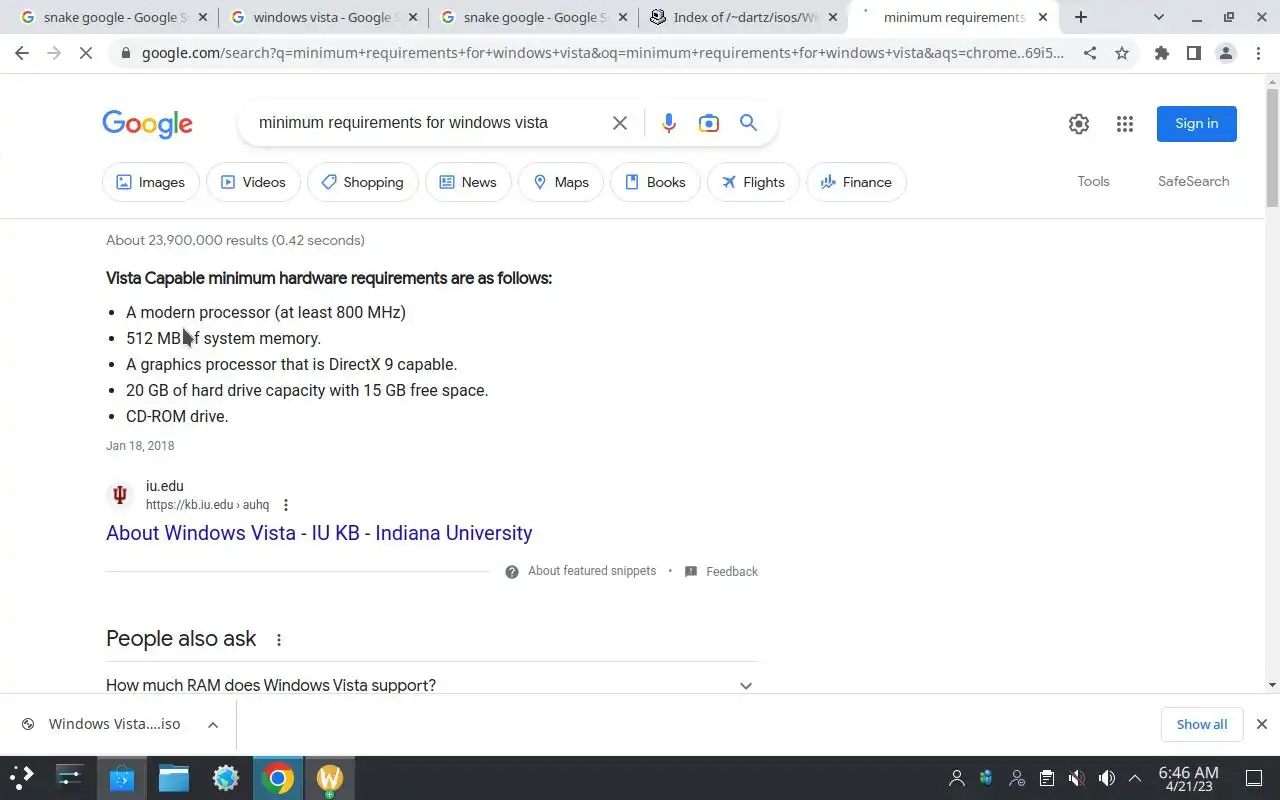
Task: Open search by image camera icon
Action: [x=709, y=123]
